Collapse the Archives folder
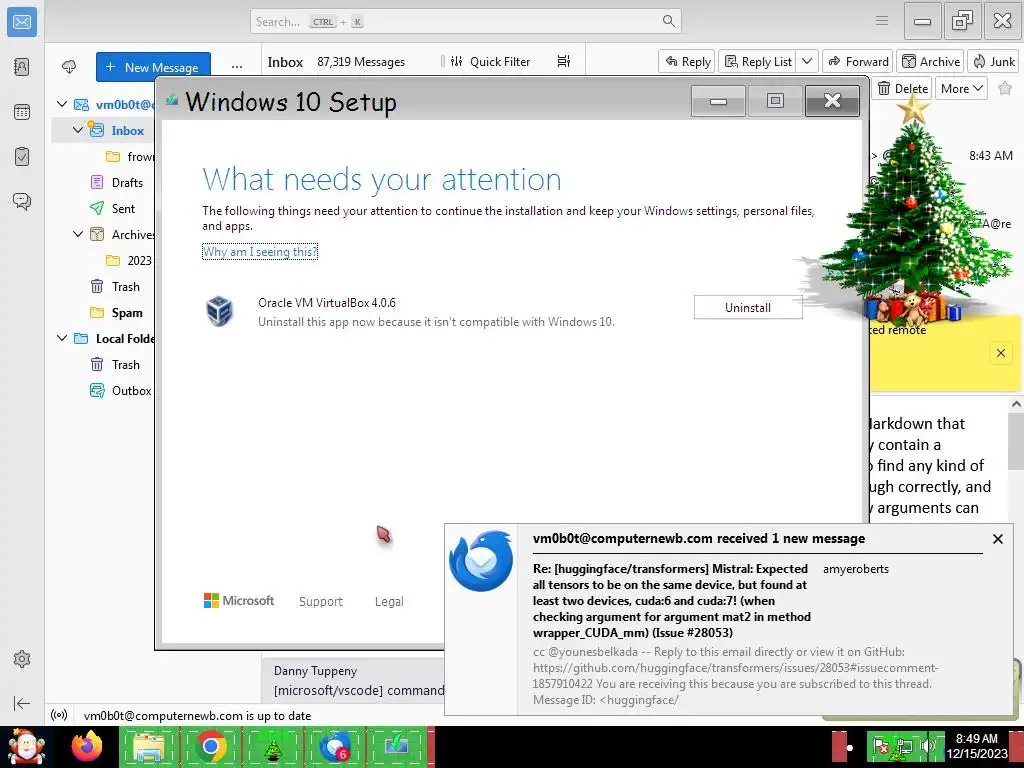The height and width of the screenshot is (768, 1024). [78, 234]
